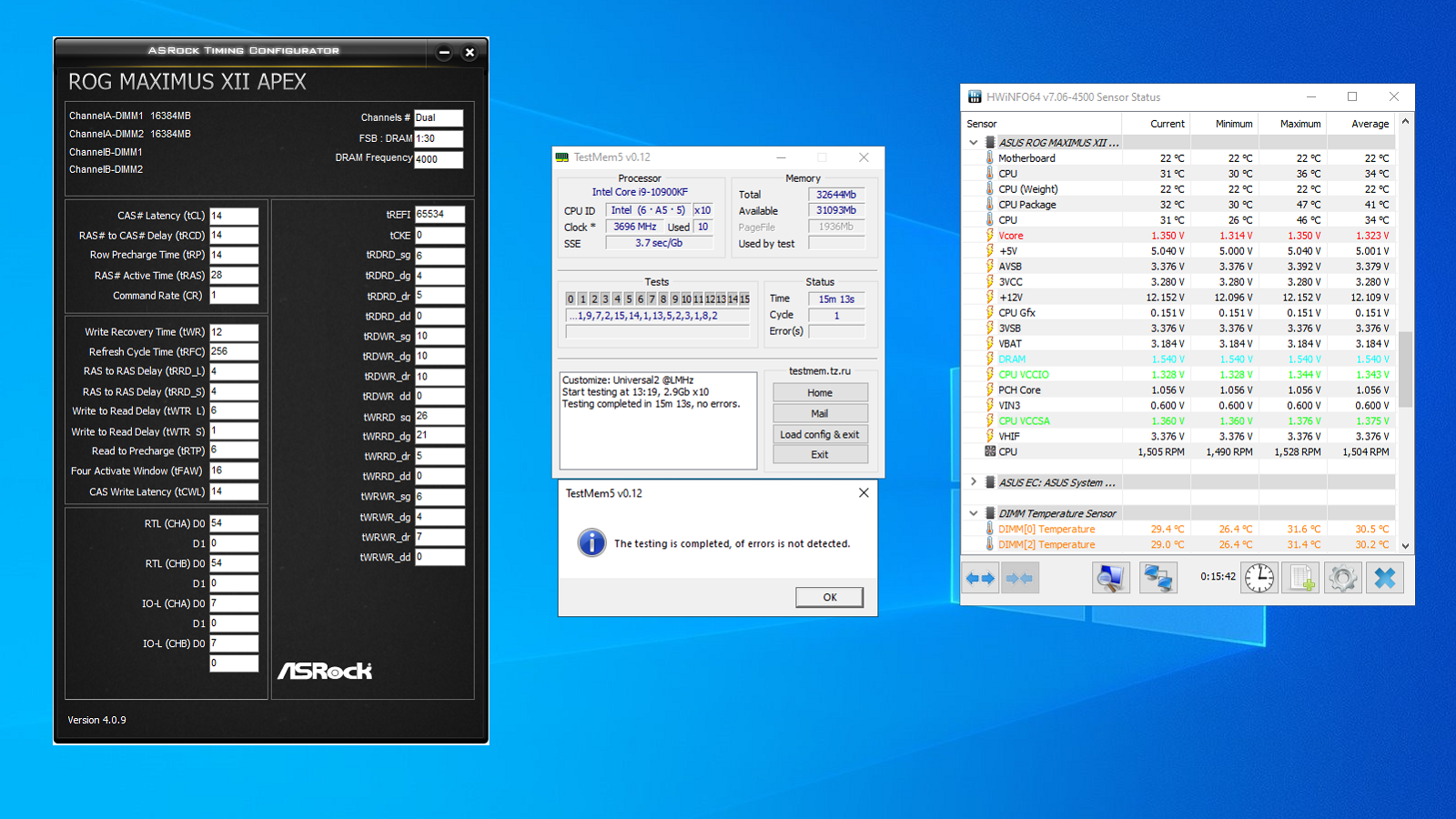Click the thermometer icon beside Motherboard

point(990,158)
